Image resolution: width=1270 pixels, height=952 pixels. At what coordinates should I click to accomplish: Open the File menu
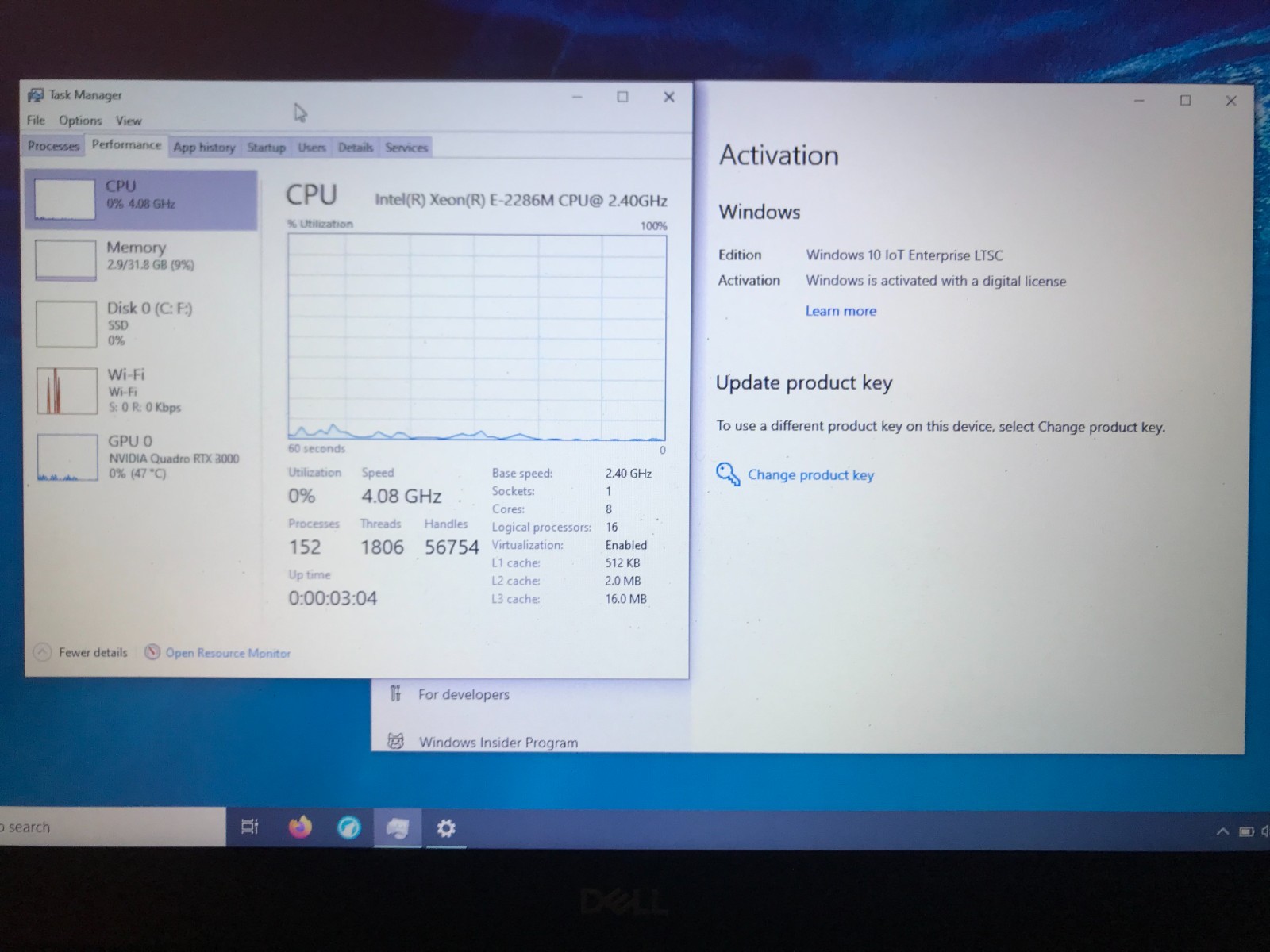pos(36,120)
